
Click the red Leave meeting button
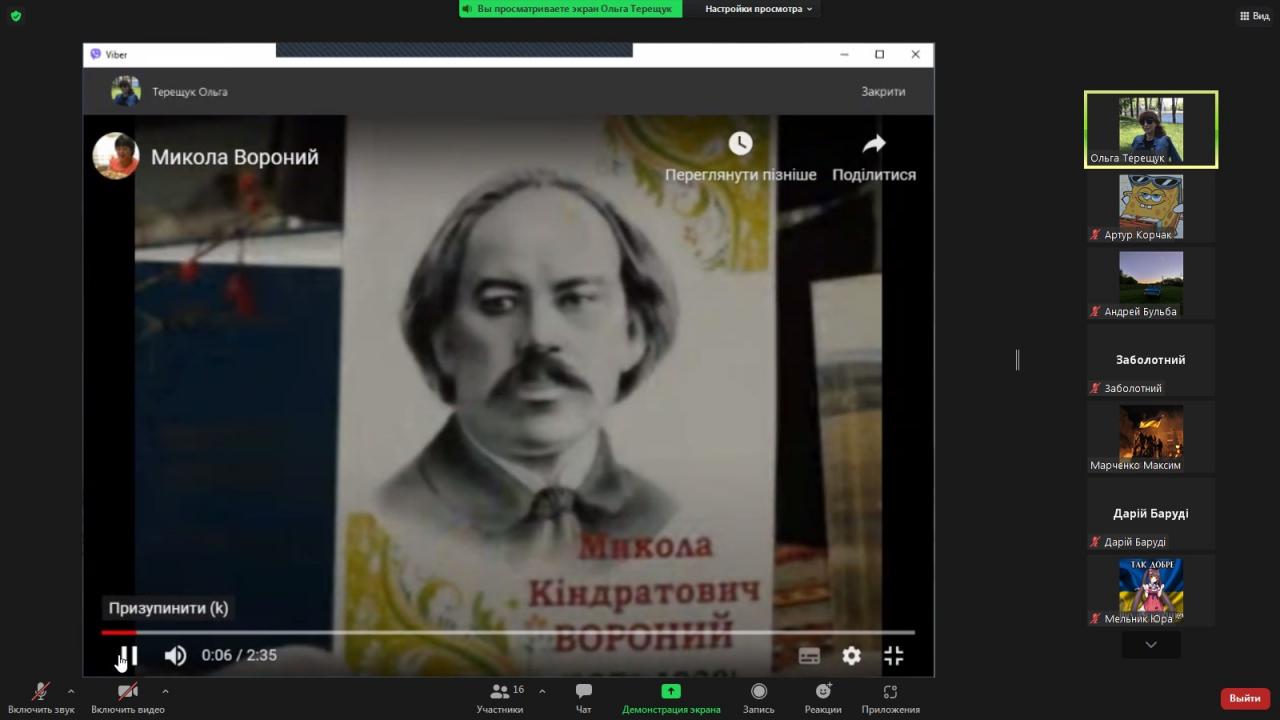[1245, 698]
